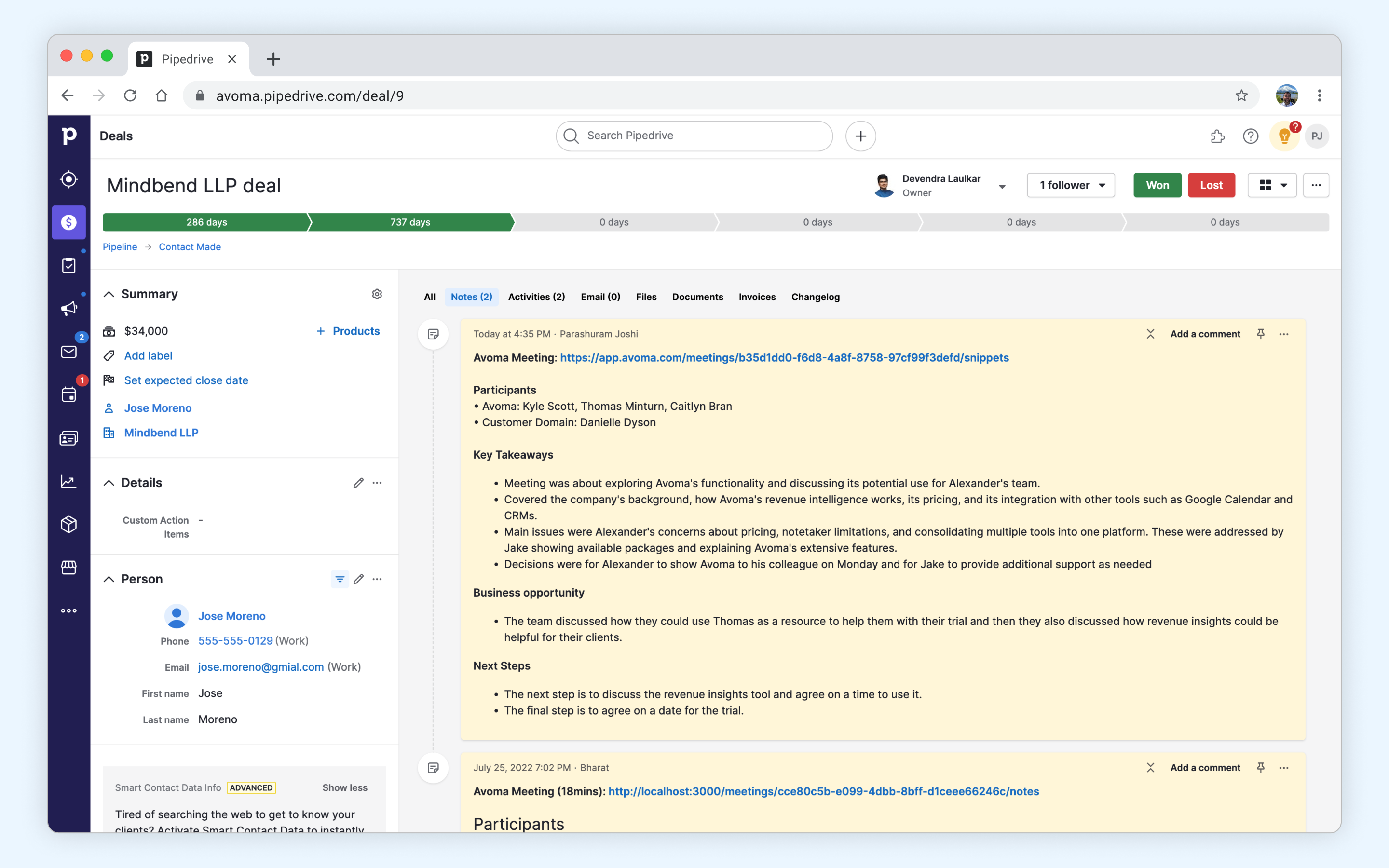Bookmark this page with the star icon

(x=1241, y=95)
